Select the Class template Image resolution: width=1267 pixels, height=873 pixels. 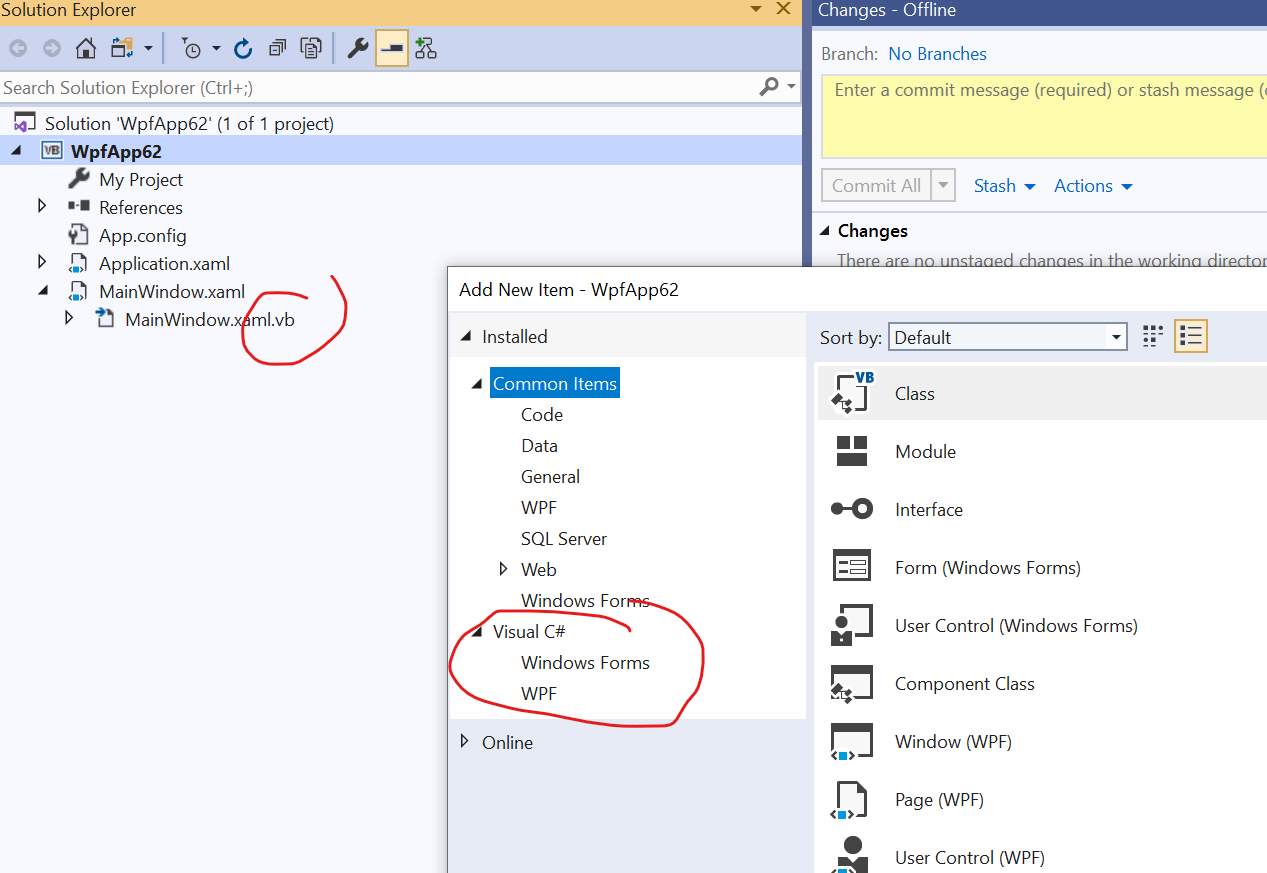1041,393
